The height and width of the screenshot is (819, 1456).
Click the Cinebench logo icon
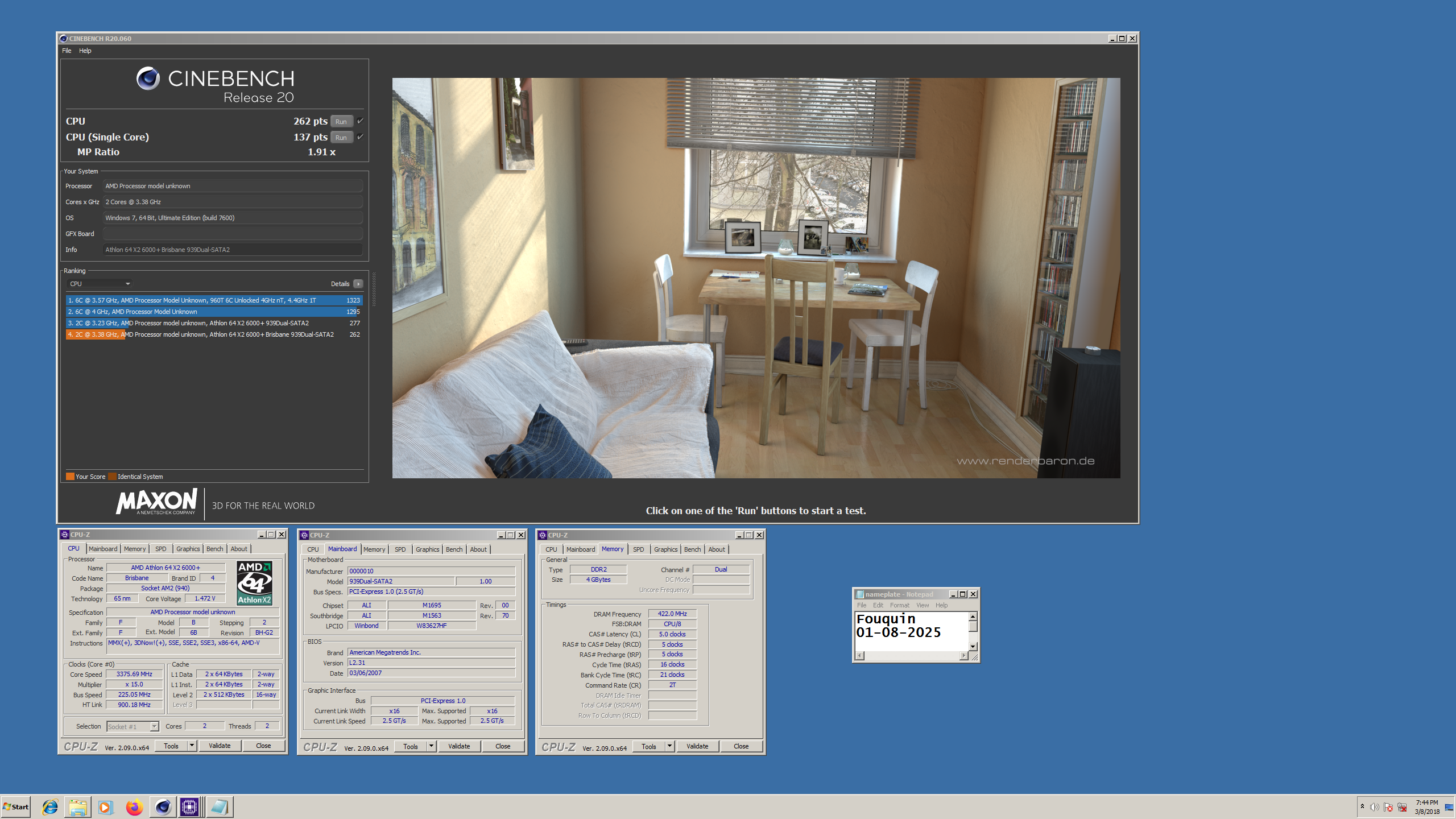(148, 78)
